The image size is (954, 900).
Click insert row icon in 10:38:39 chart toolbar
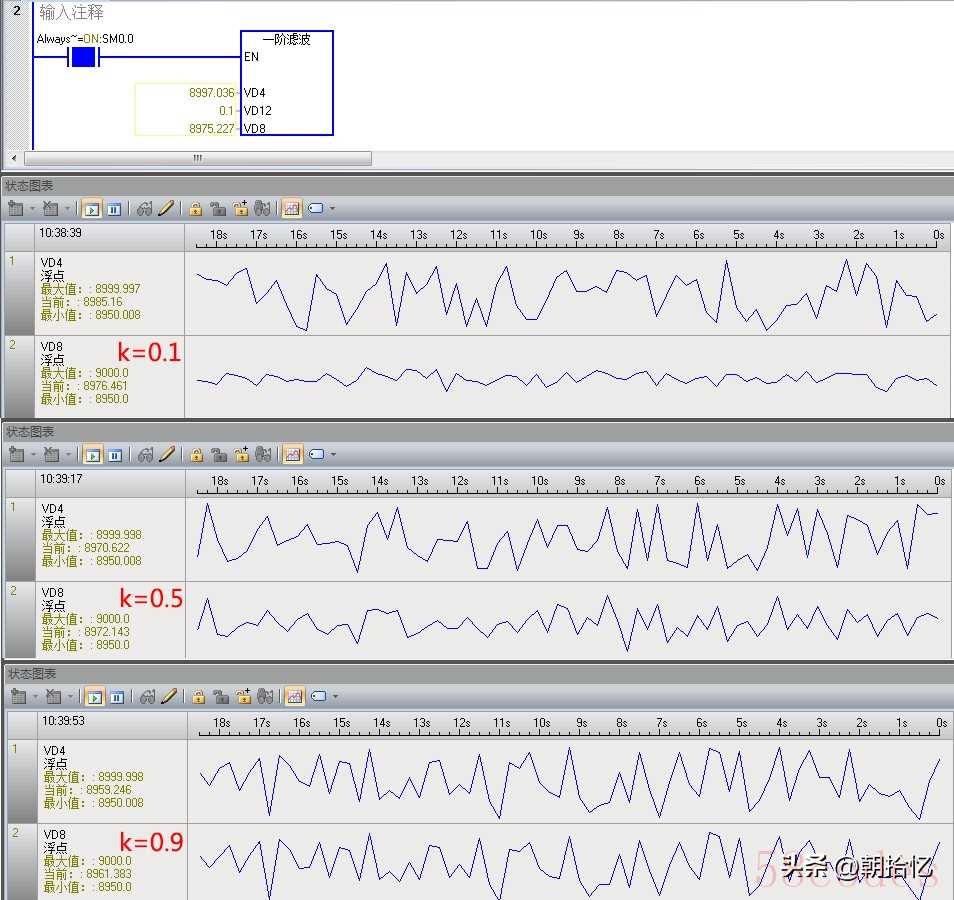click(x=16, y=209)
